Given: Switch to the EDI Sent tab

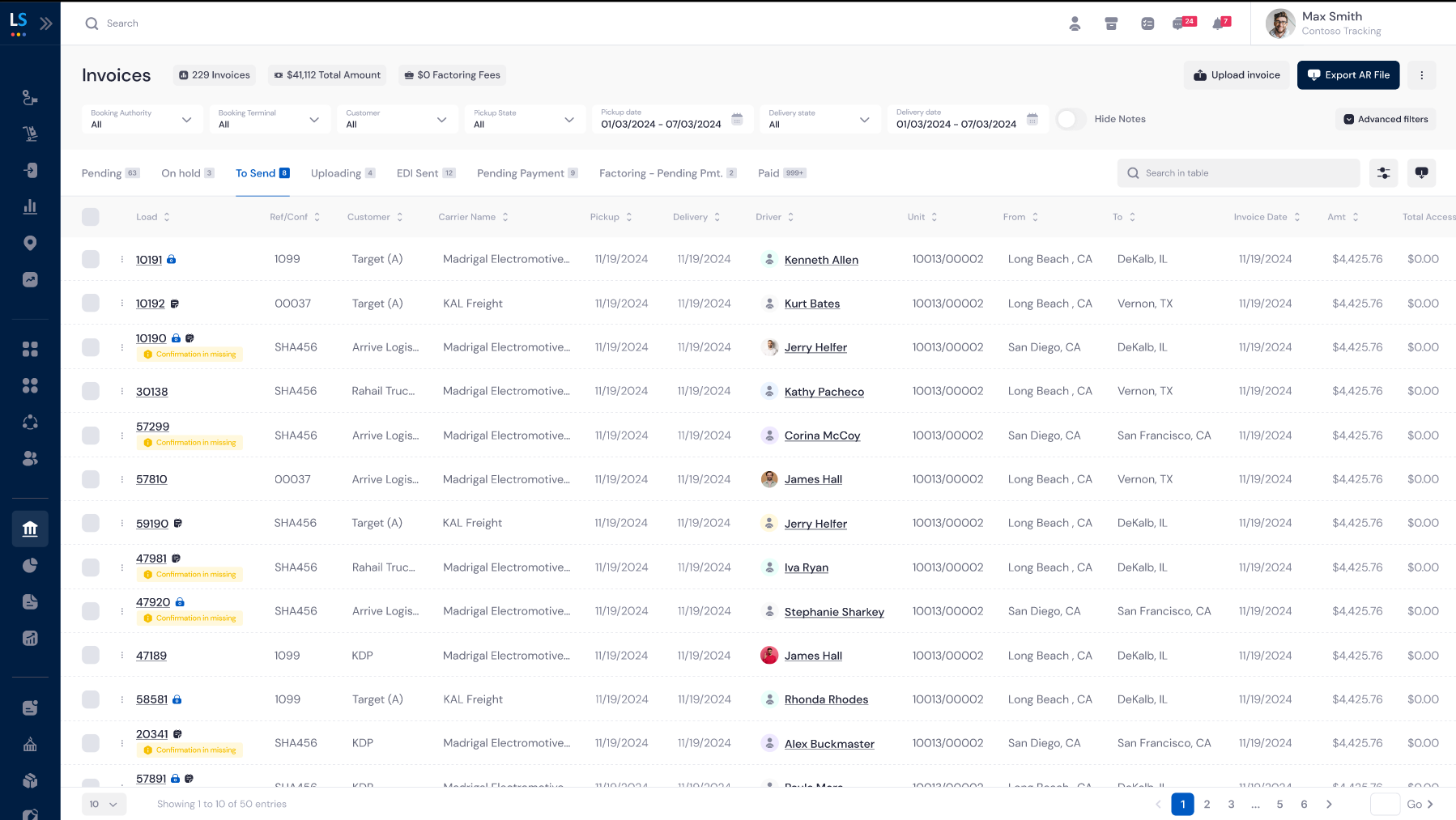Looking at the screenshot, I should pos(427,173).
